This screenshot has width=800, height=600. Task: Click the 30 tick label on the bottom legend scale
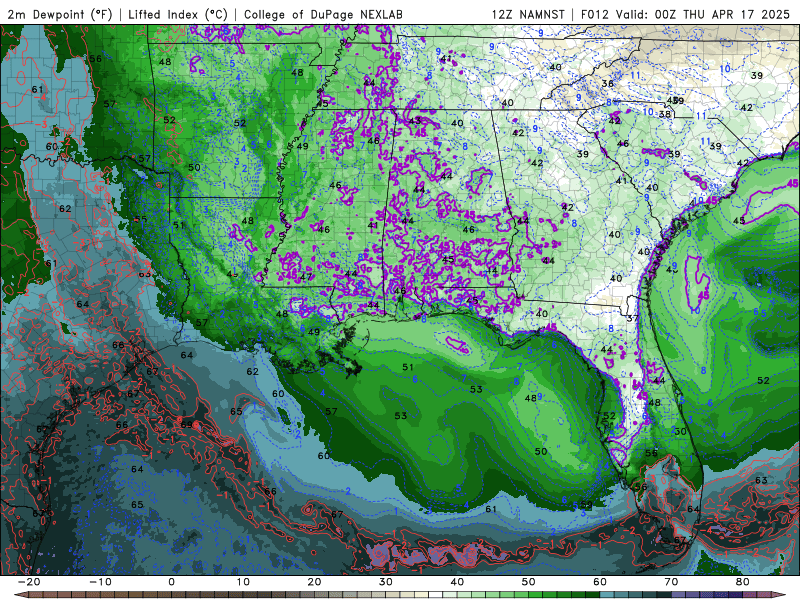pyautogui.click(x=386, y=582)
